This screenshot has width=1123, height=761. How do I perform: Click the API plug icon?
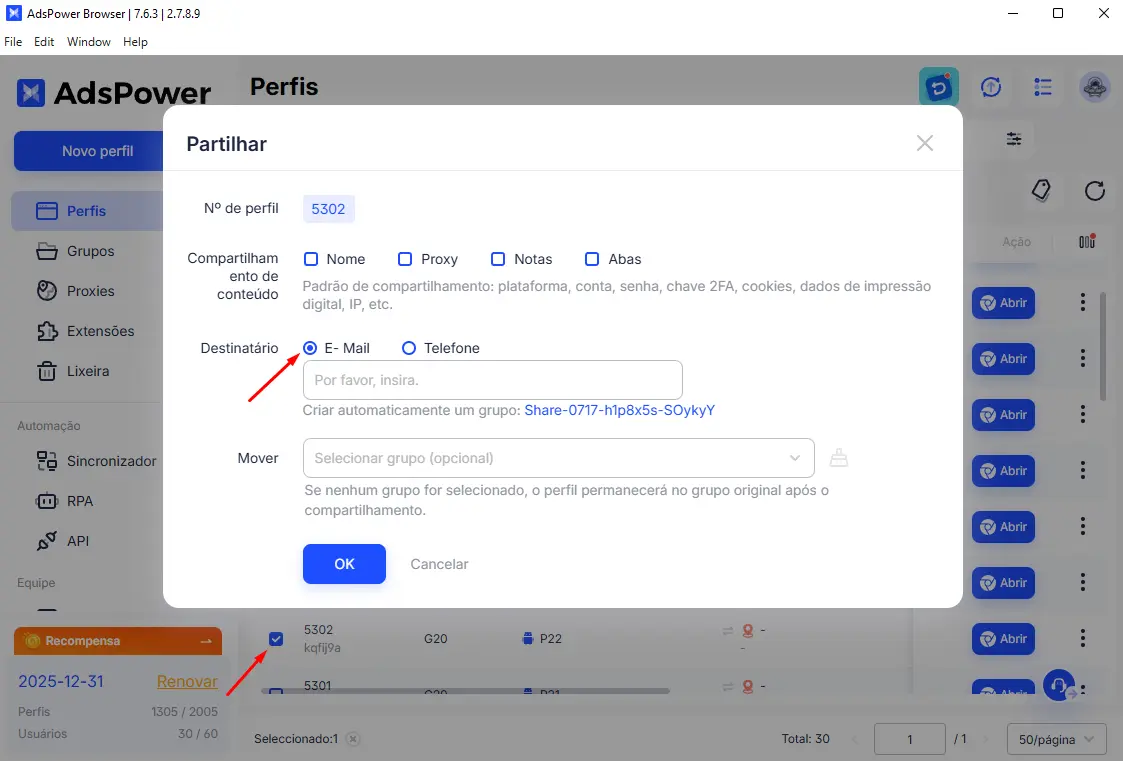[x=47, y=541]
